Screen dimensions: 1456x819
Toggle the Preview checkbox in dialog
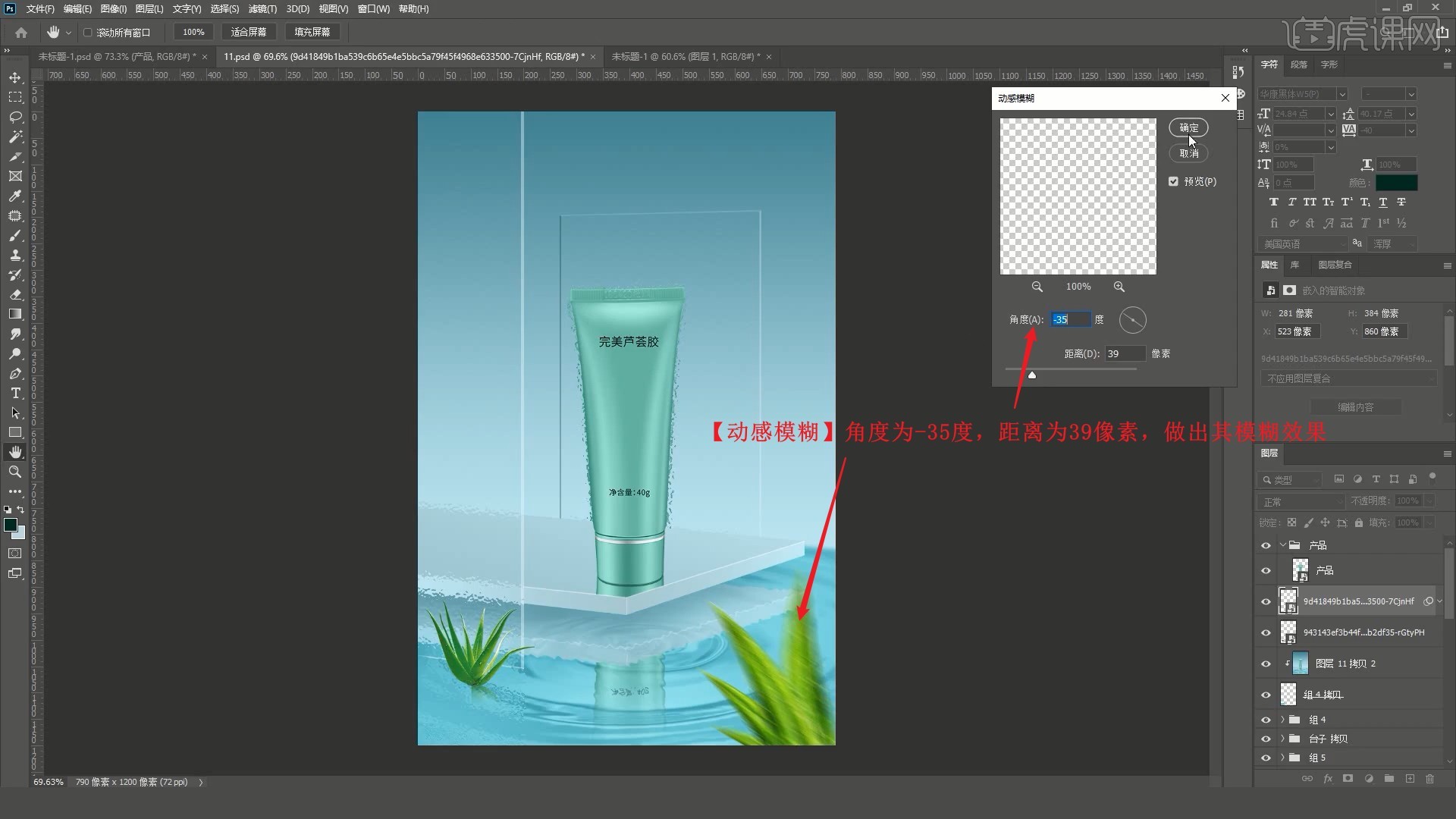(1174, 181)
